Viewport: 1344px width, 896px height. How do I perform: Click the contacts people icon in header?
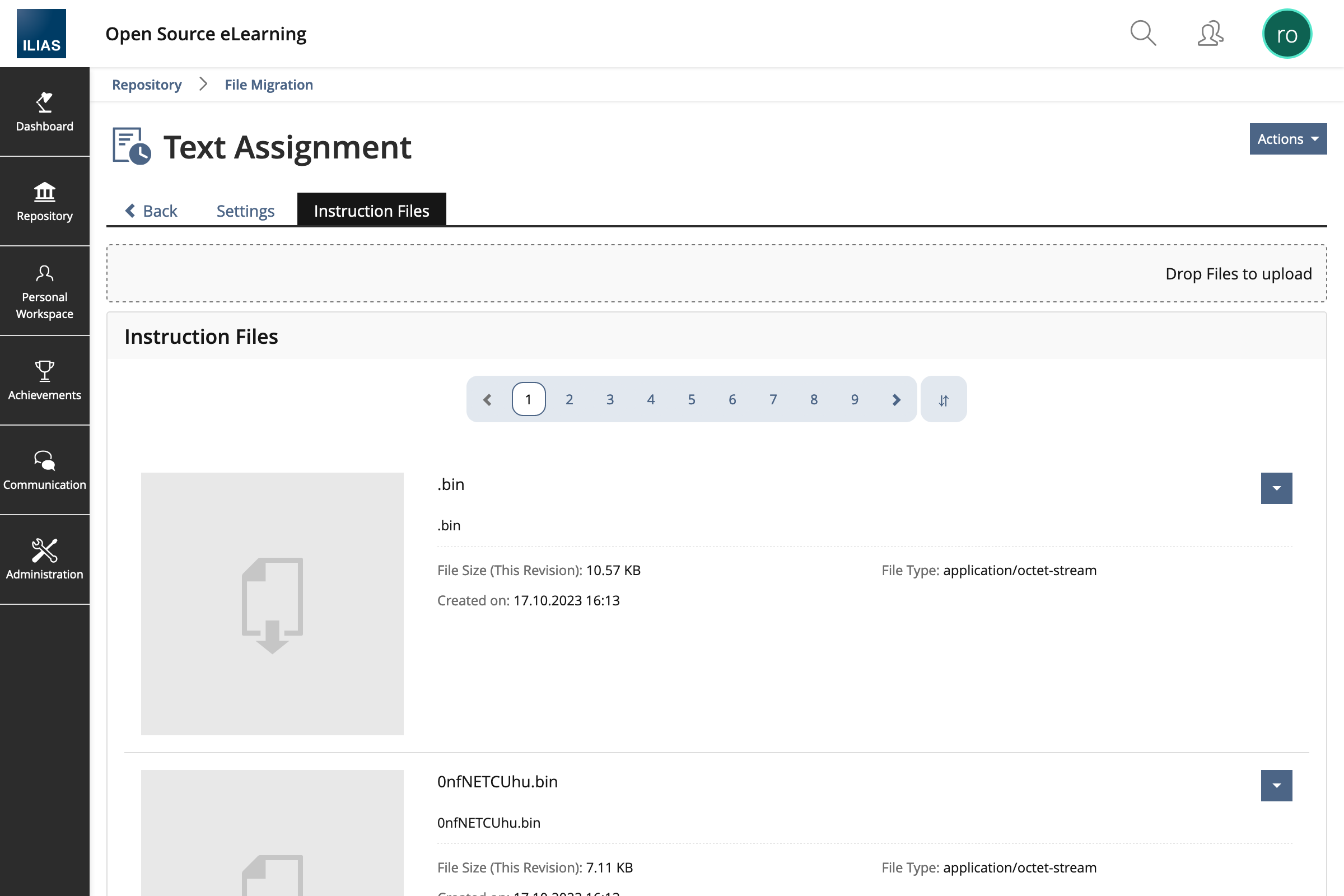pos(1210,33)
